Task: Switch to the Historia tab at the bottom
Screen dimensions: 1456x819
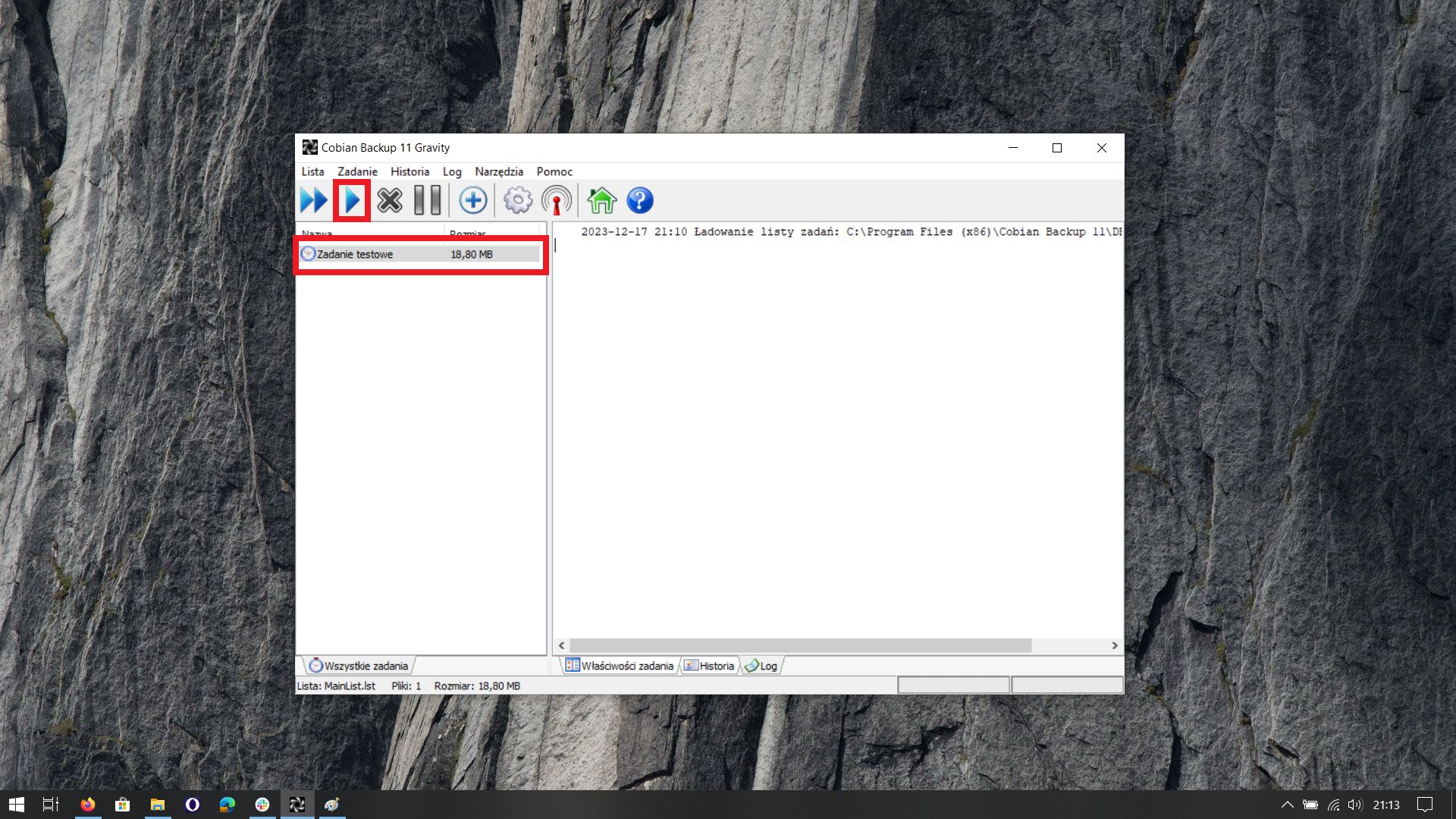Action: 710,666
